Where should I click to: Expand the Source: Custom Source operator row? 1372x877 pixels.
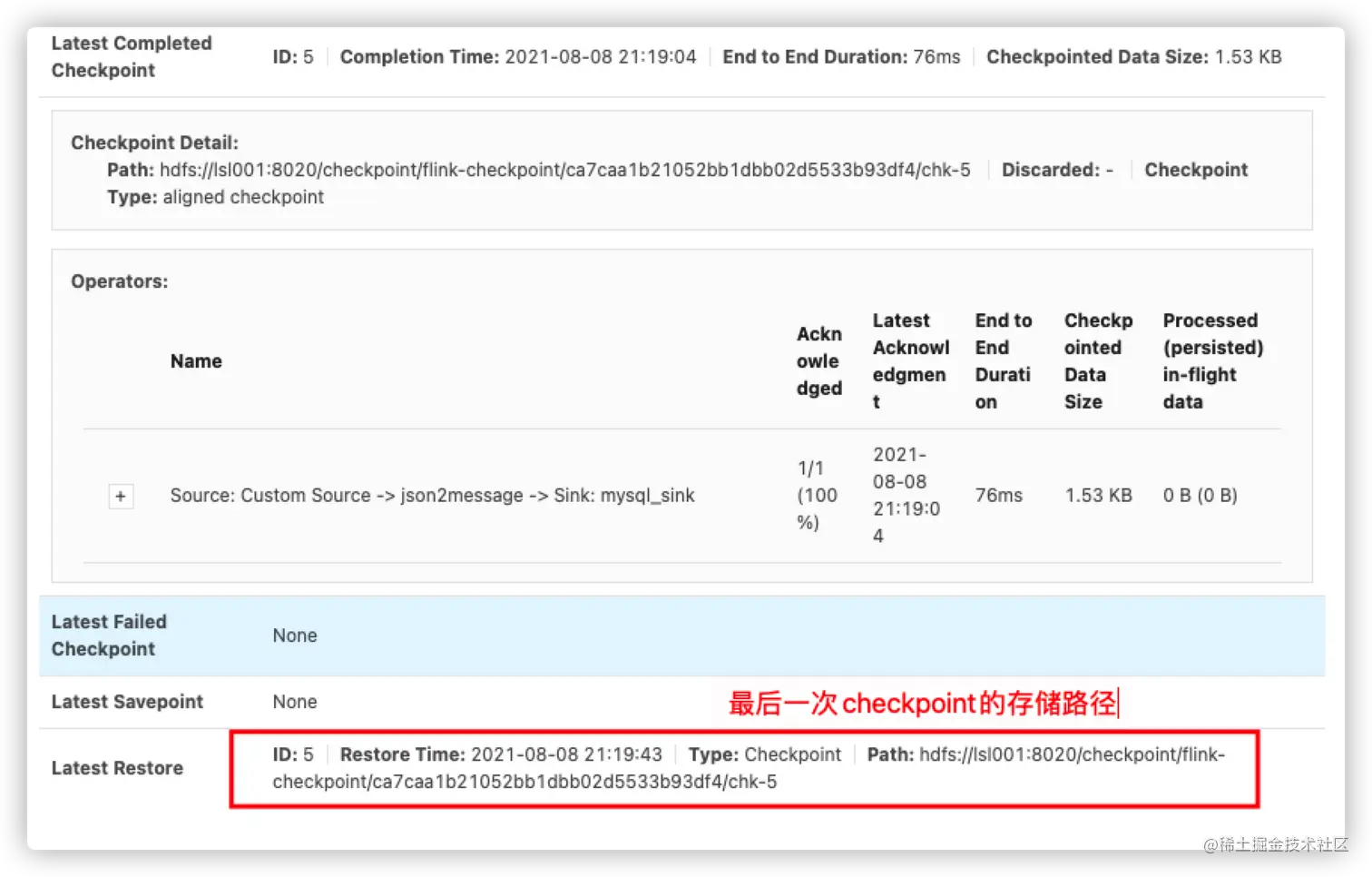(121, 496)
